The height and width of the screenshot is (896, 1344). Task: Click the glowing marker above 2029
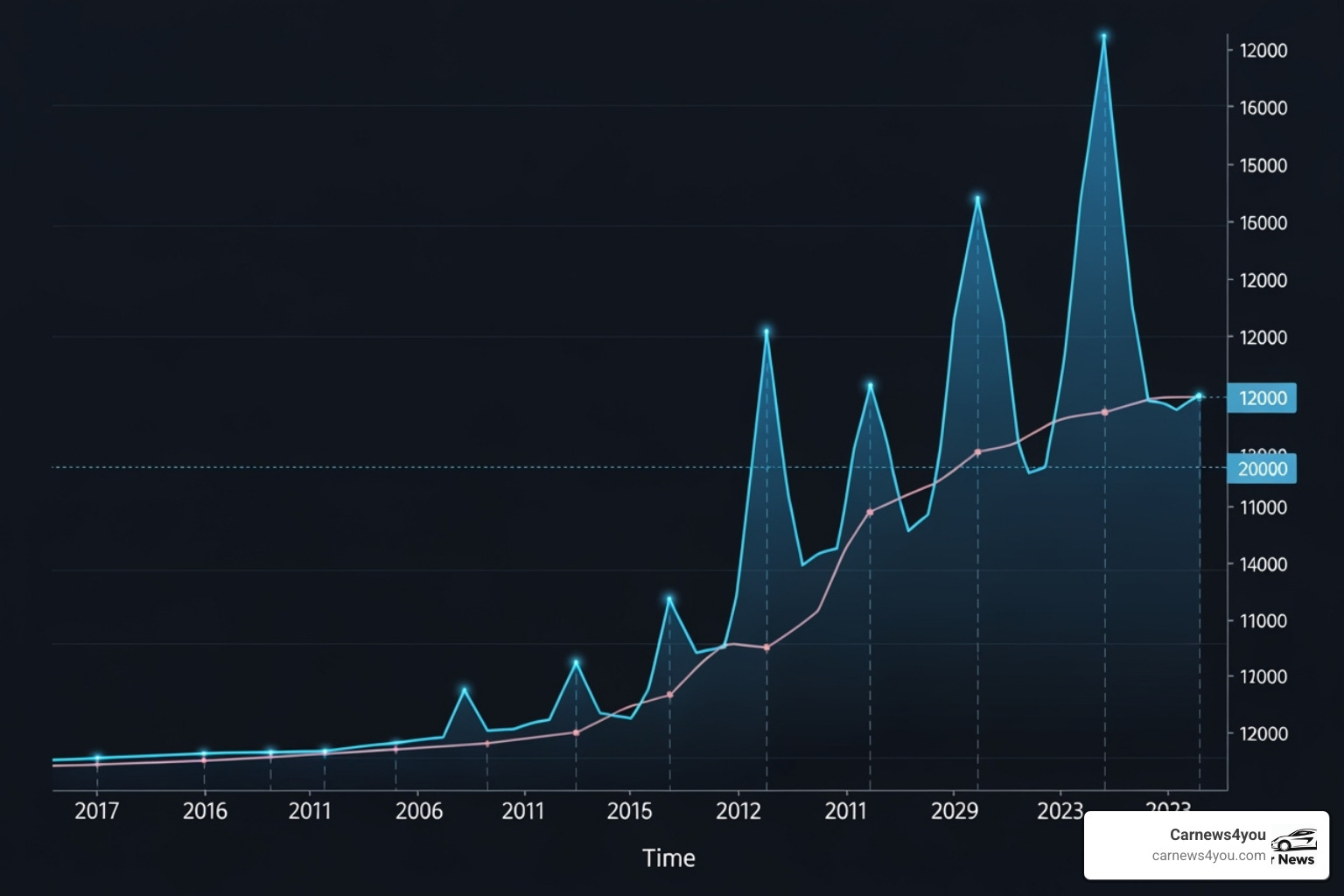[976, 199]
